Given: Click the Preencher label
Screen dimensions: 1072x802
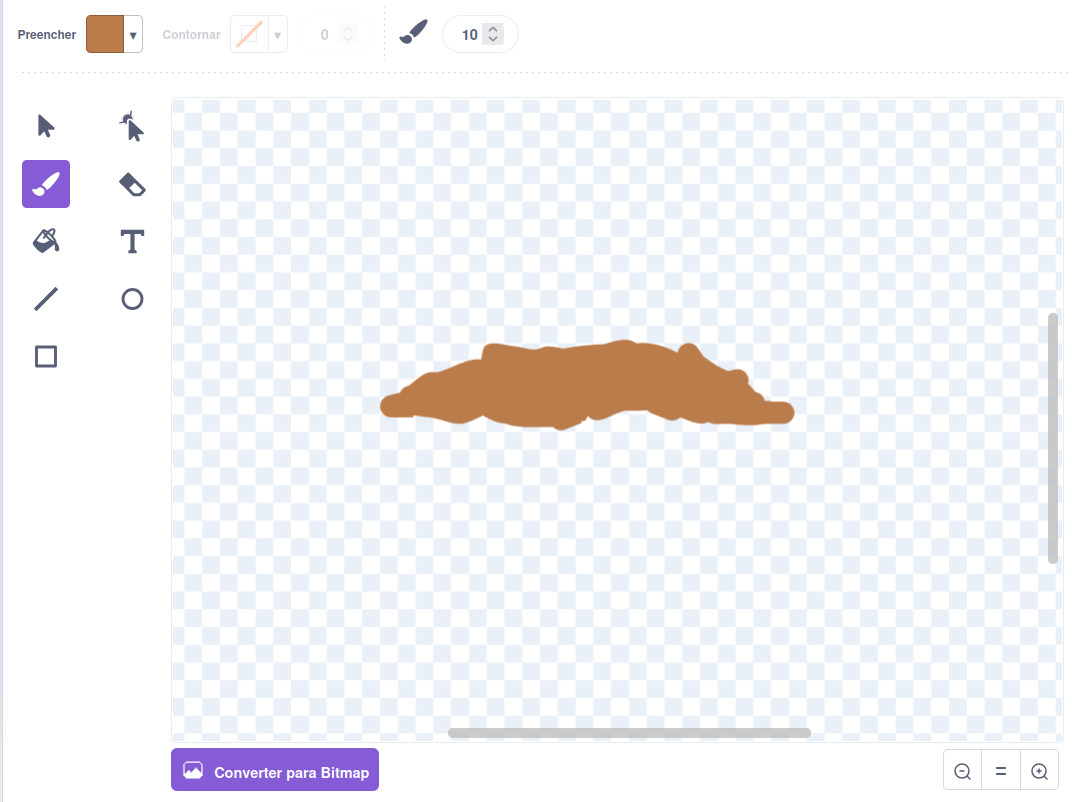Looking at the screenshot, I should click(x=46, y=35).
